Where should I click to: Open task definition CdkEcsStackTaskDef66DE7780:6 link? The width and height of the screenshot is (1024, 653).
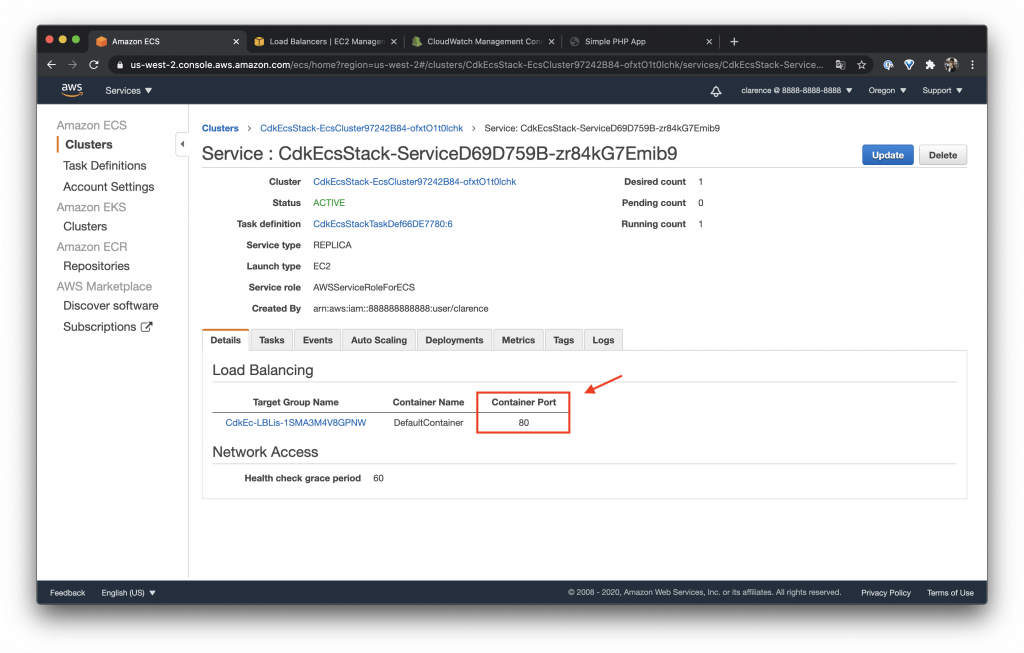(x=383, y=224)
